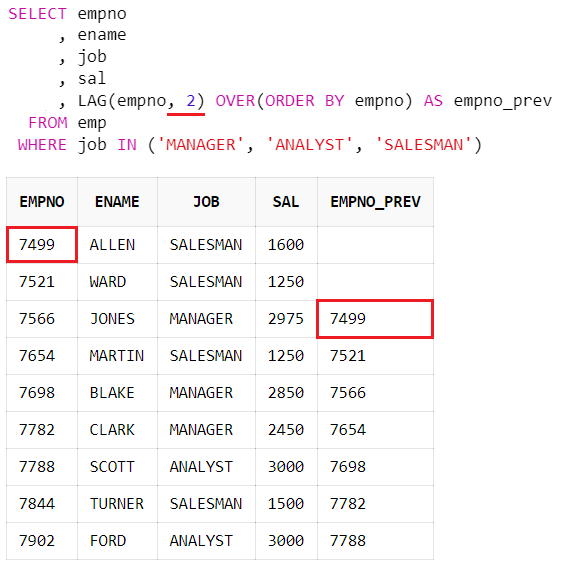Click the SELECT keyword in the query
The height and width of the screenshot is (566, 564).
tap(37, 14)
